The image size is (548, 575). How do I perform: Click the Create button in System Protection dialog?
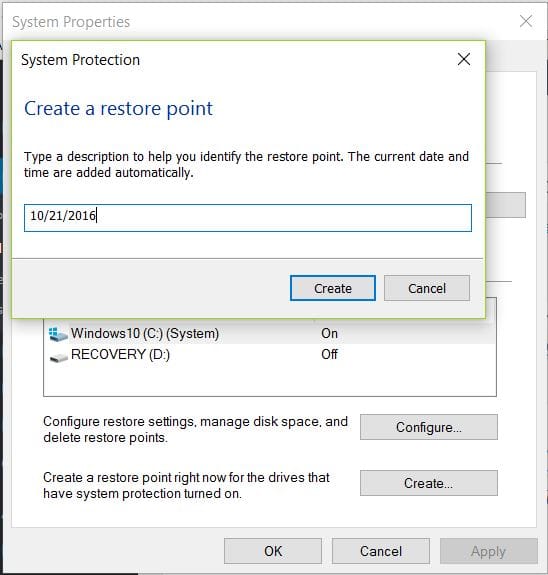coord(333,288)
